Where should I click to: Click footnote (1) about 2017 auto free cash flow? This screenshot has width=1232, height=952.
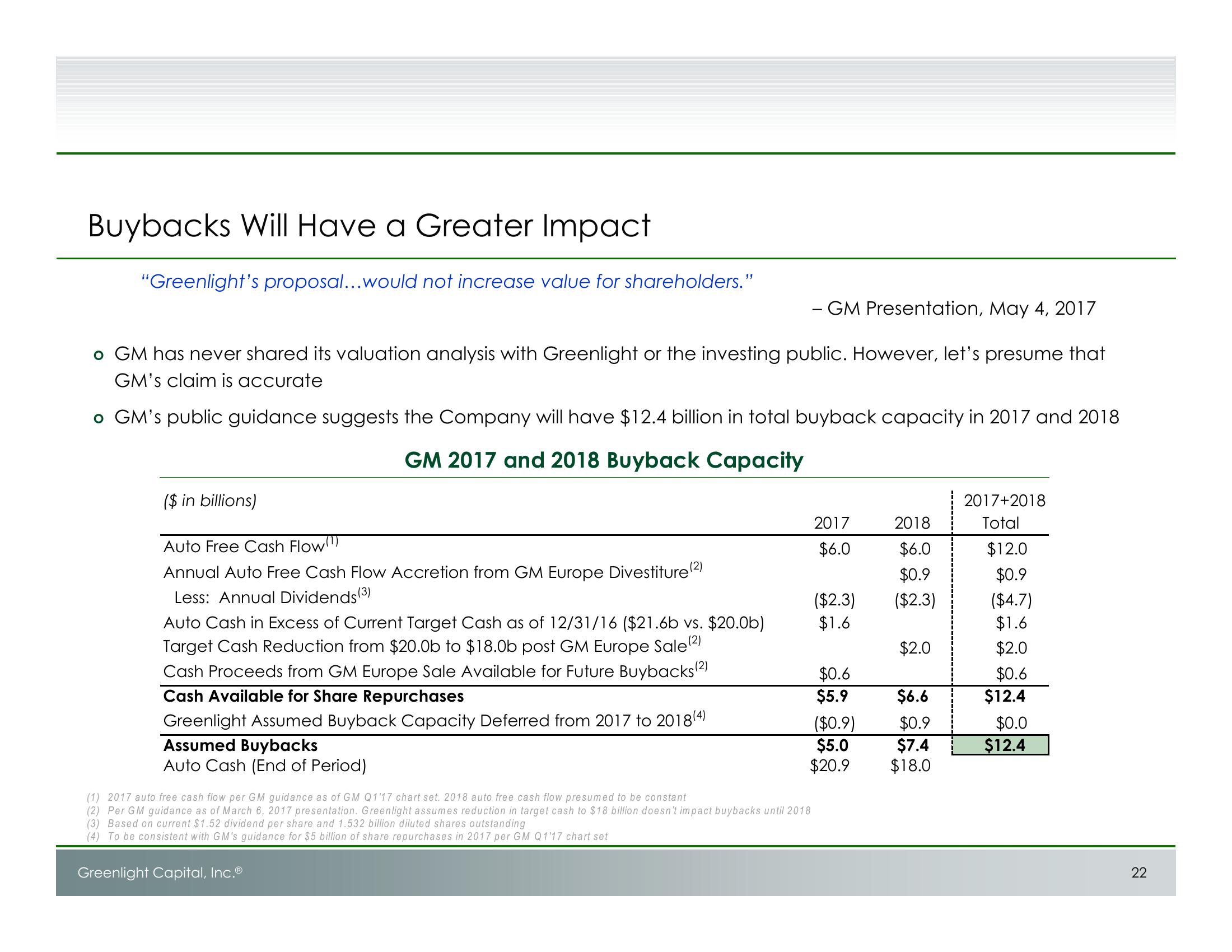click(x=386, y=797)
